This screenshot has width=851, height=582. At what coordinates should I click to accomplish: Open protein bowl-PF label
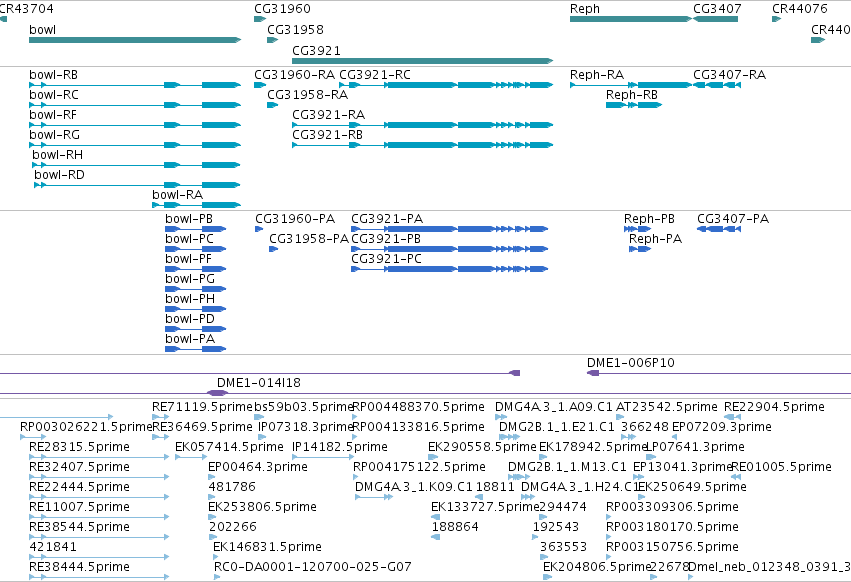point(188,259)
